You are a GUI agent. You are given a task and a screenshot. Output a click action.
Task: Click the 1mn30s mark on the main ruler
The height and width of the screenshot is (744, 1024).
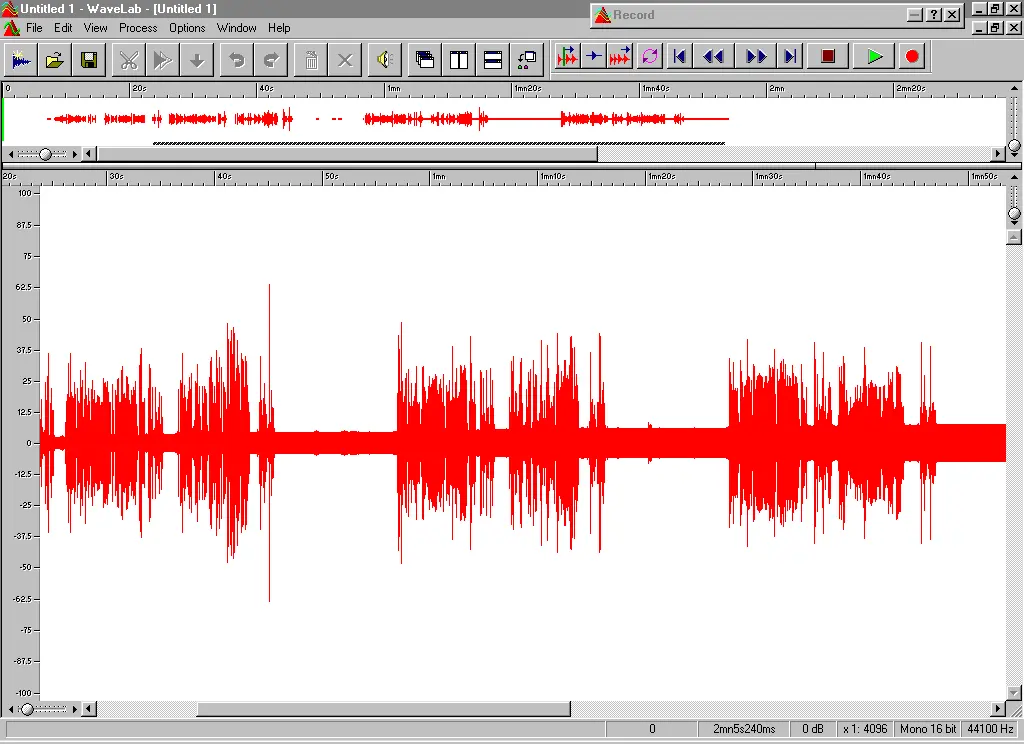tap(769, 176)
